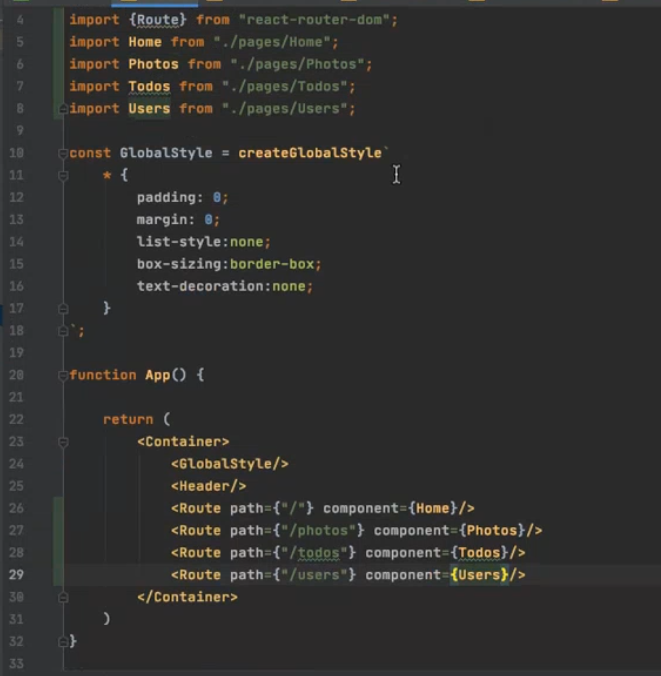Place the cursor on the padding property
The image size is (661, 676).
(166, 197)
